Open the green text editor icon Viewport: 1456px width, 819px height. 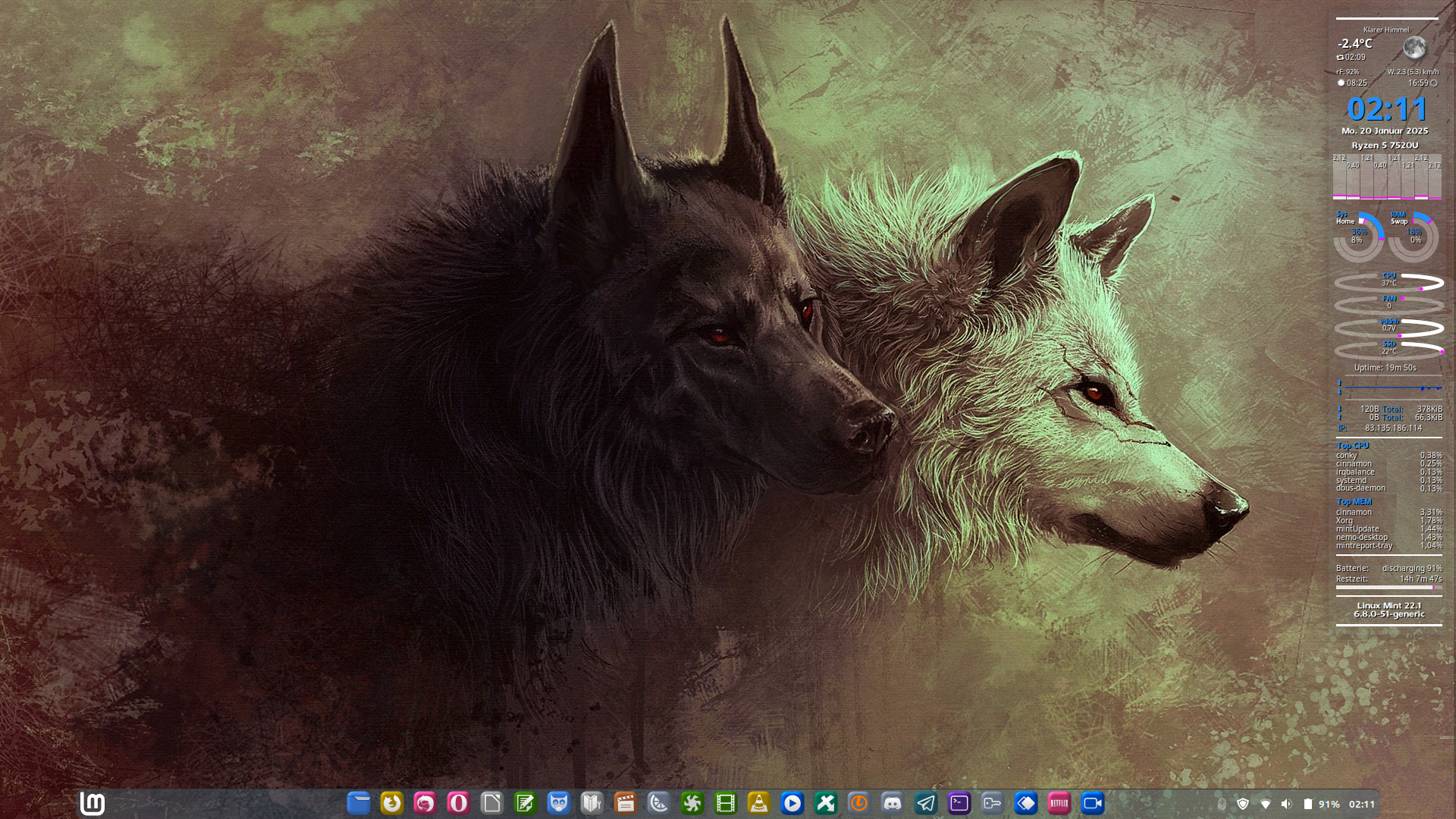pos(525,803)
